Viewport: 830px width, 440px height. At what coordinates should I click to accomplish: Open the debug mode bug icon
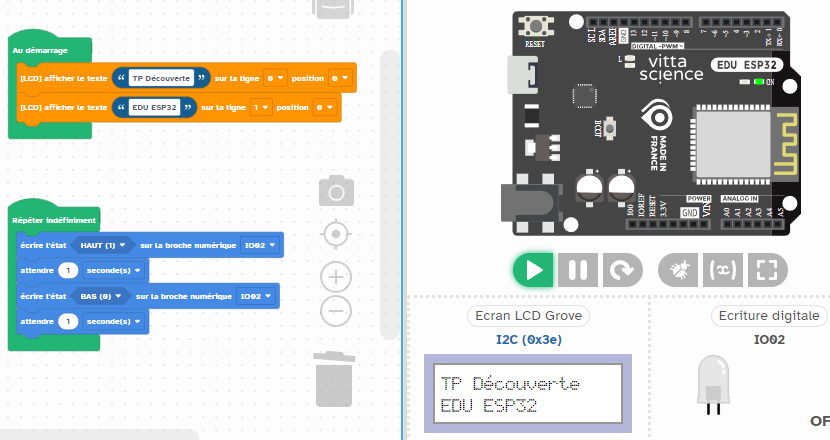pyautogui.click(x=678, y=270)
